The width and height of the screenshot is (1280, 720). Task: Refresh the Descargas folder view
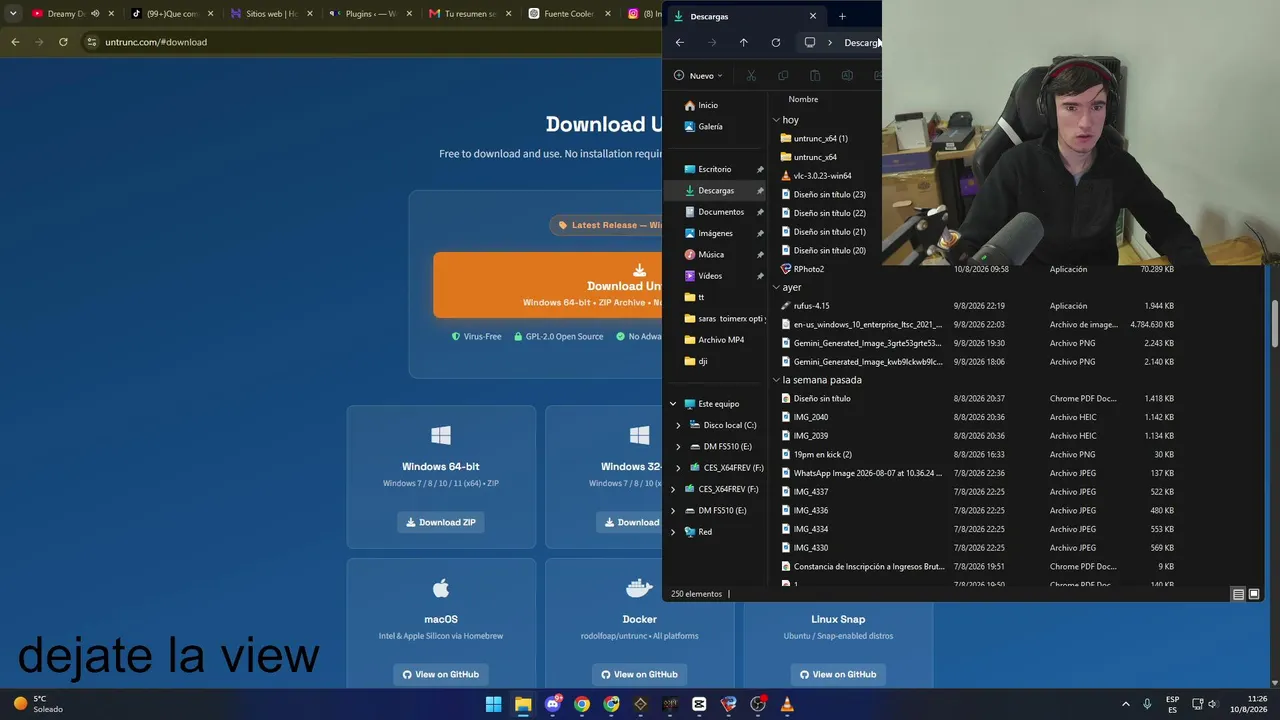click(x=775, y=42)
